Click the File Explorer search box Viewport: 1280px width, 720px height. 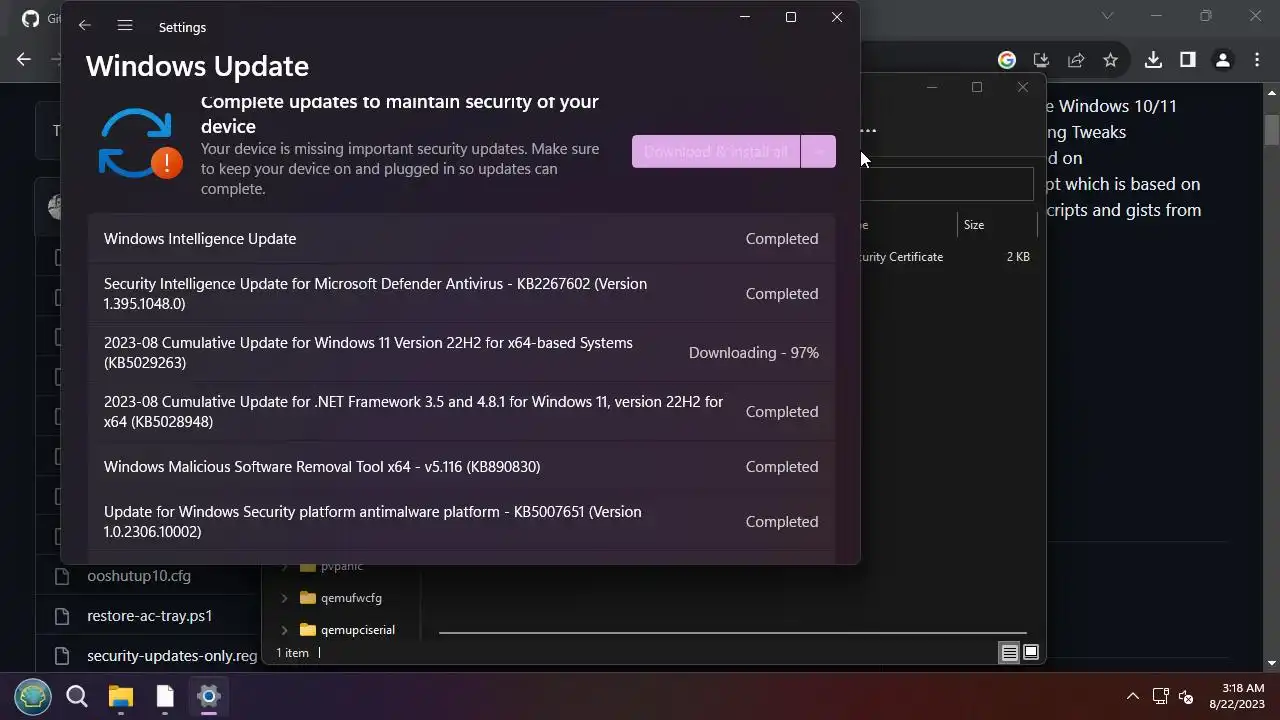(947, 183)
